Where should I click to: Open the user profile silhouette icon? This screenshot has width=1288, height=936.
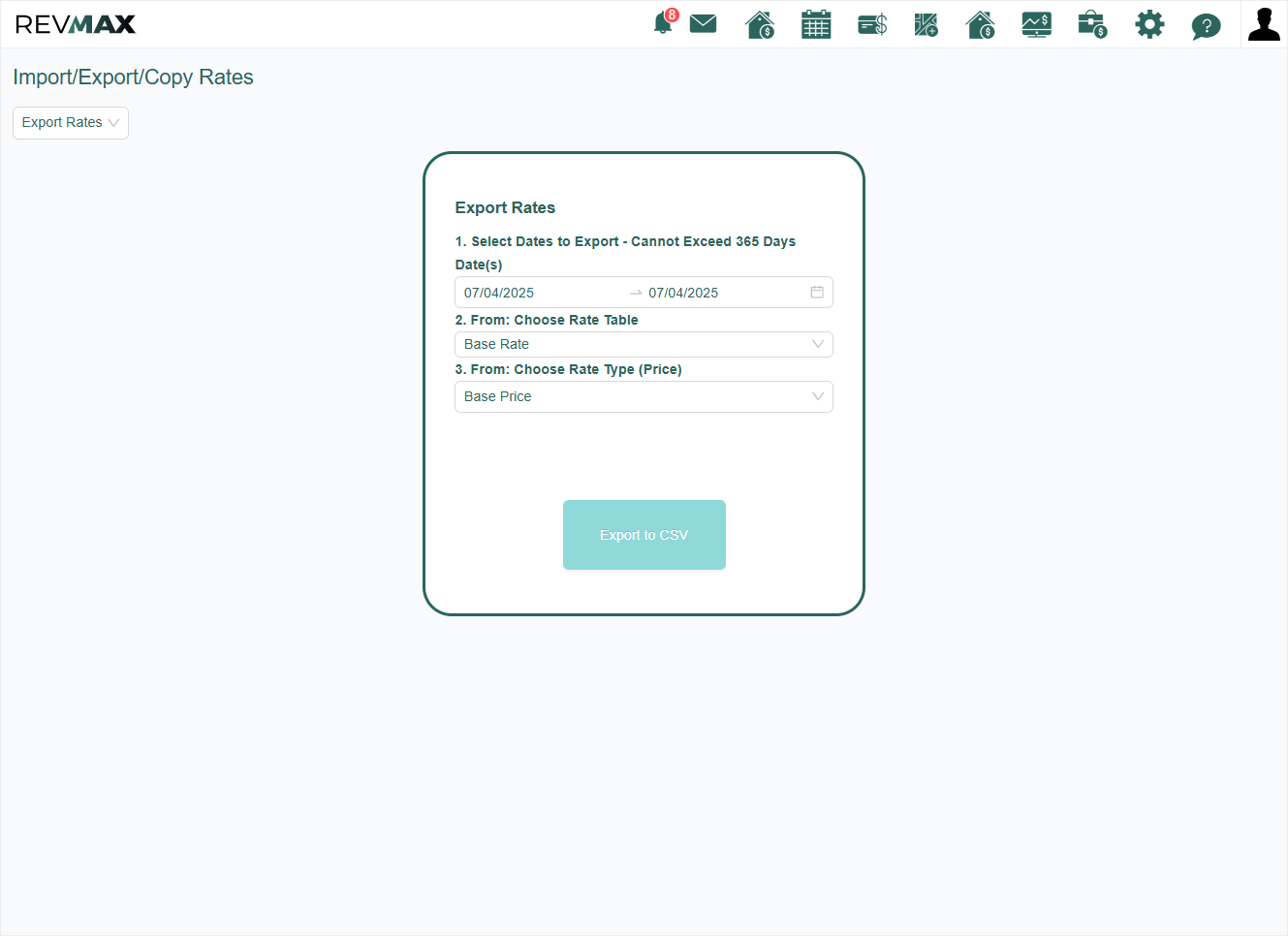coord(1264,24)
